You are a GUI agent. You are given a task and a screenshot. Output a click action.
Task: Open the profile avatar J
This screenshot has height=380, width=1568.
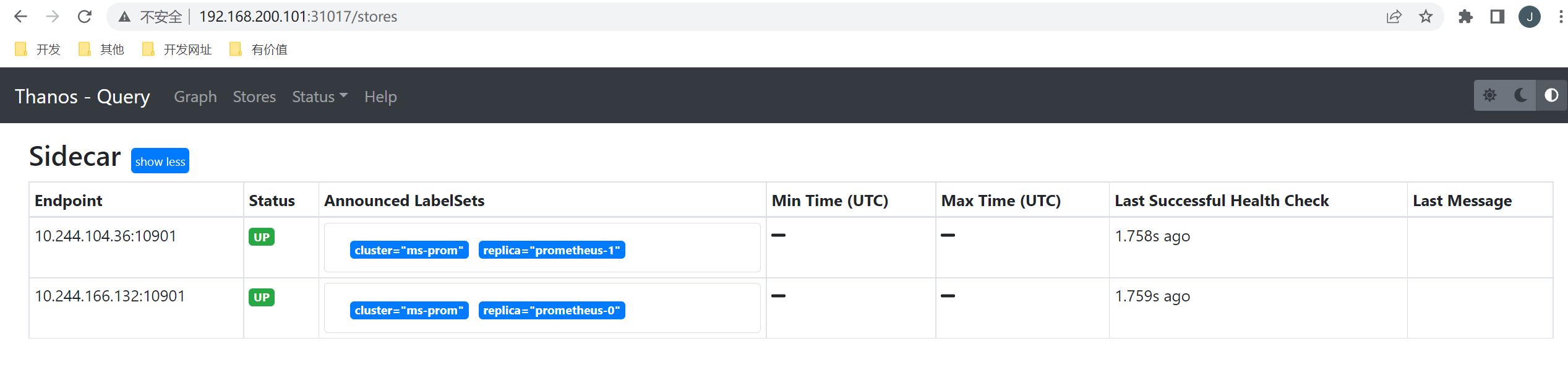(x=1530, y=17)
